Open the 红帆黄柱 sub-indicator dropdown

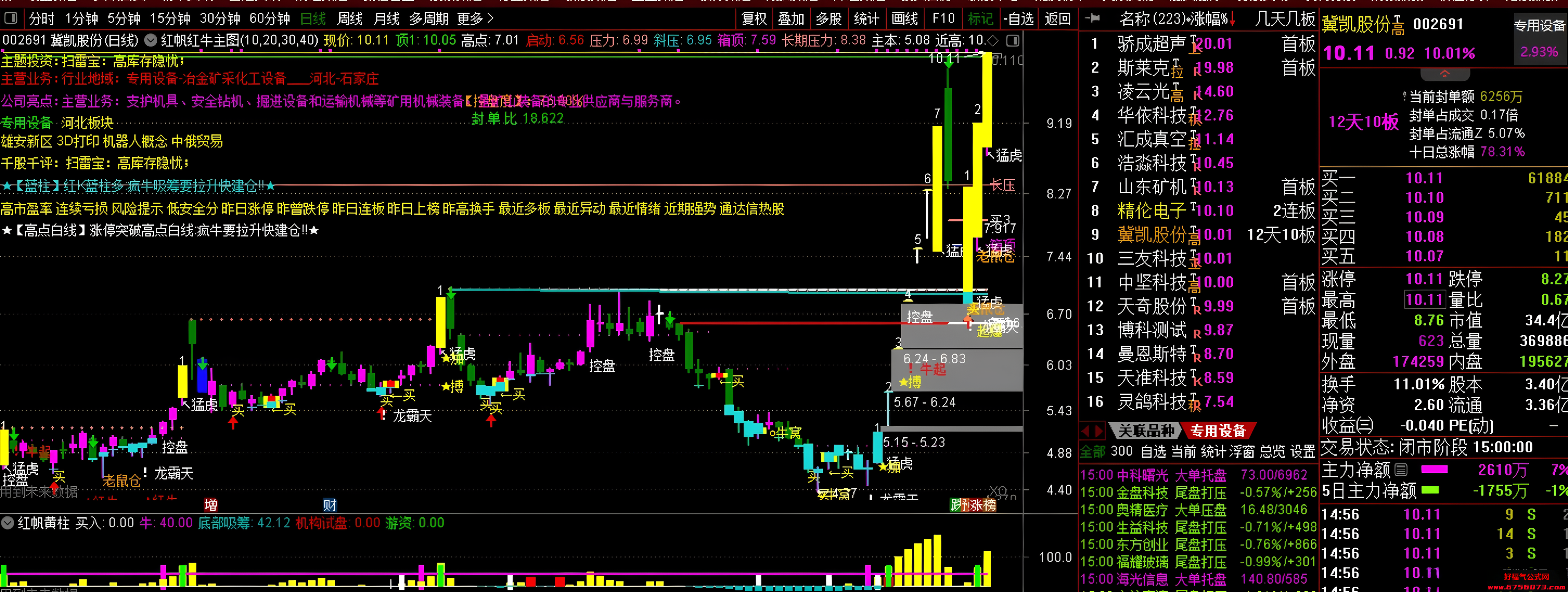click(x=8, y=522)
